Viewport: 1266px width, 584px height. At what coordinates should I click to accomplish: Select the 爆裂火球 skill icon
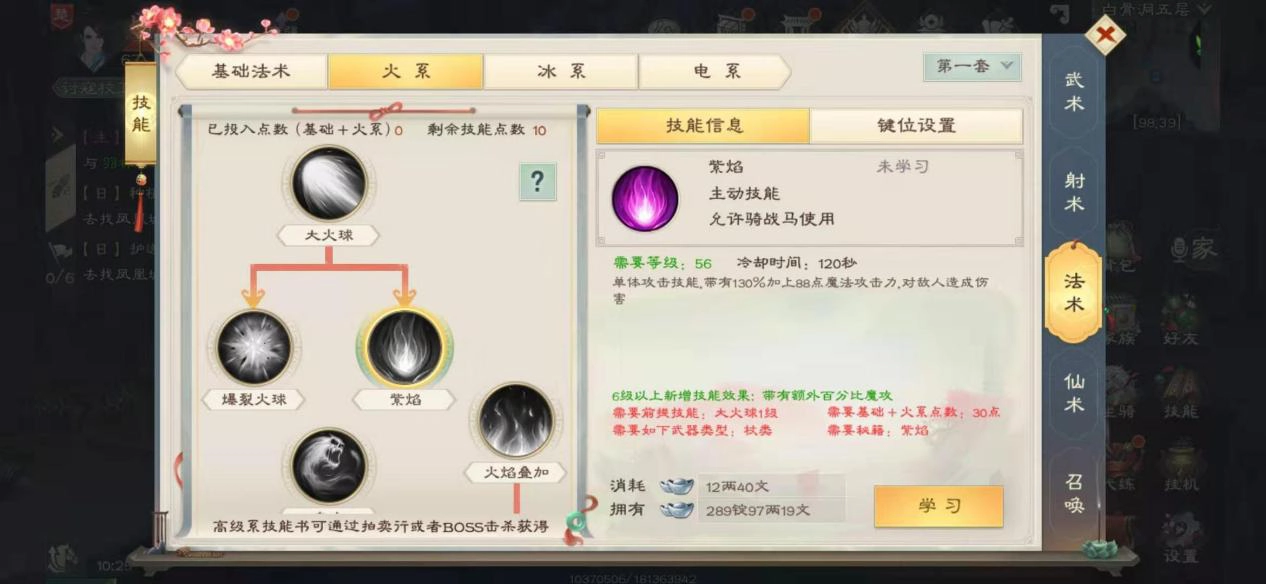254,348
